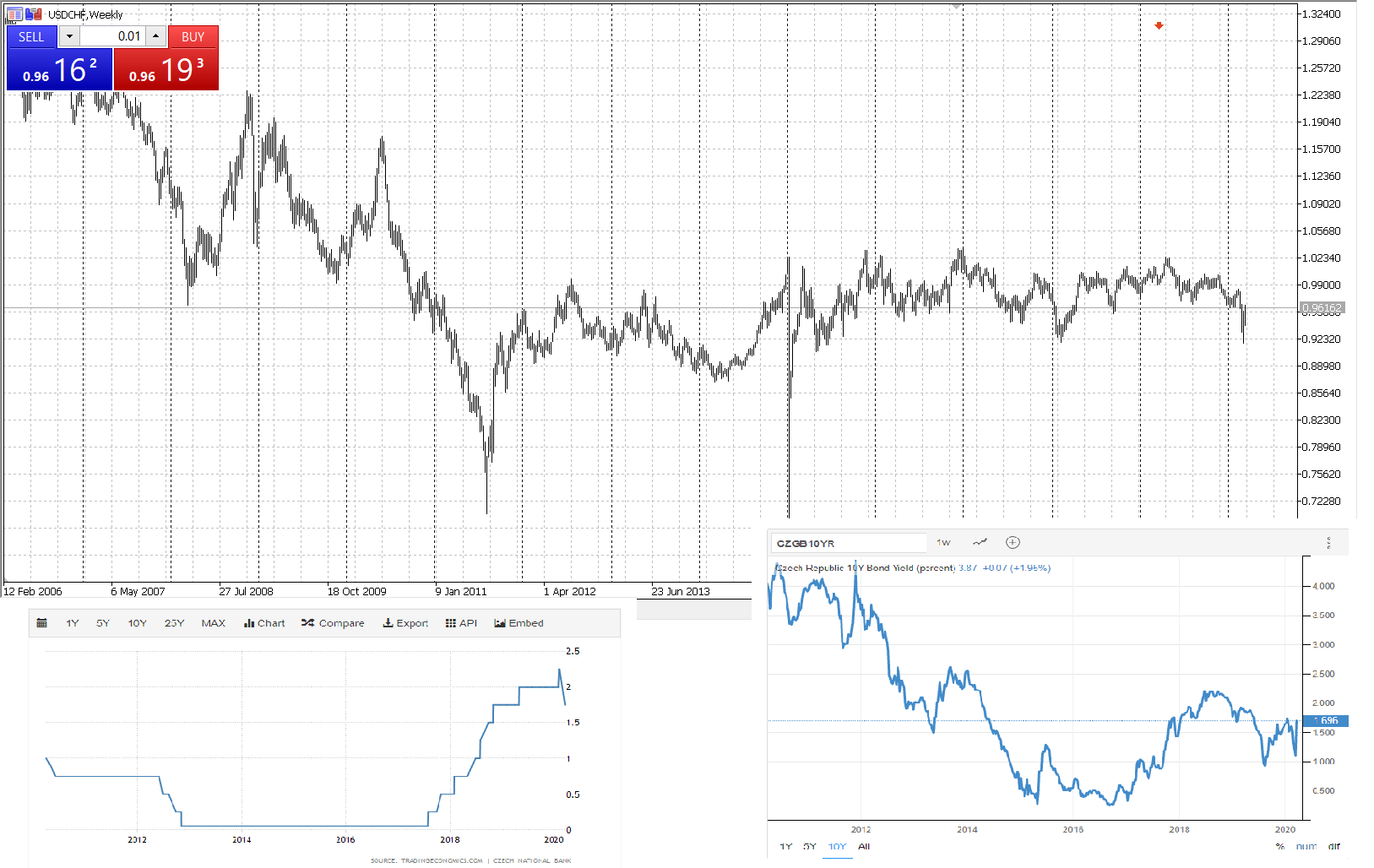Select the 5Y range in interest rate chart

click(x=103, y=623)
